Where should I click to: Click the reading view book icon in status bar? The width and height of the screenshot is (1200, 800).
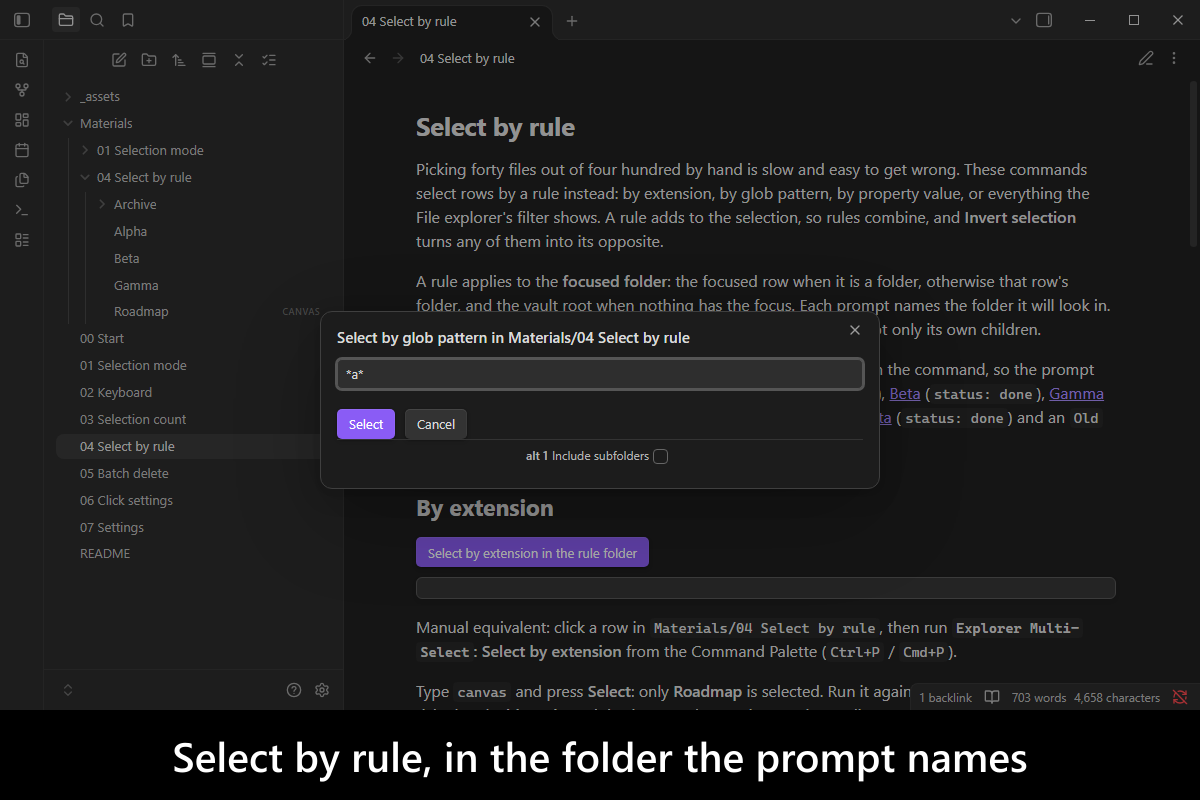(x=992, y=697)
